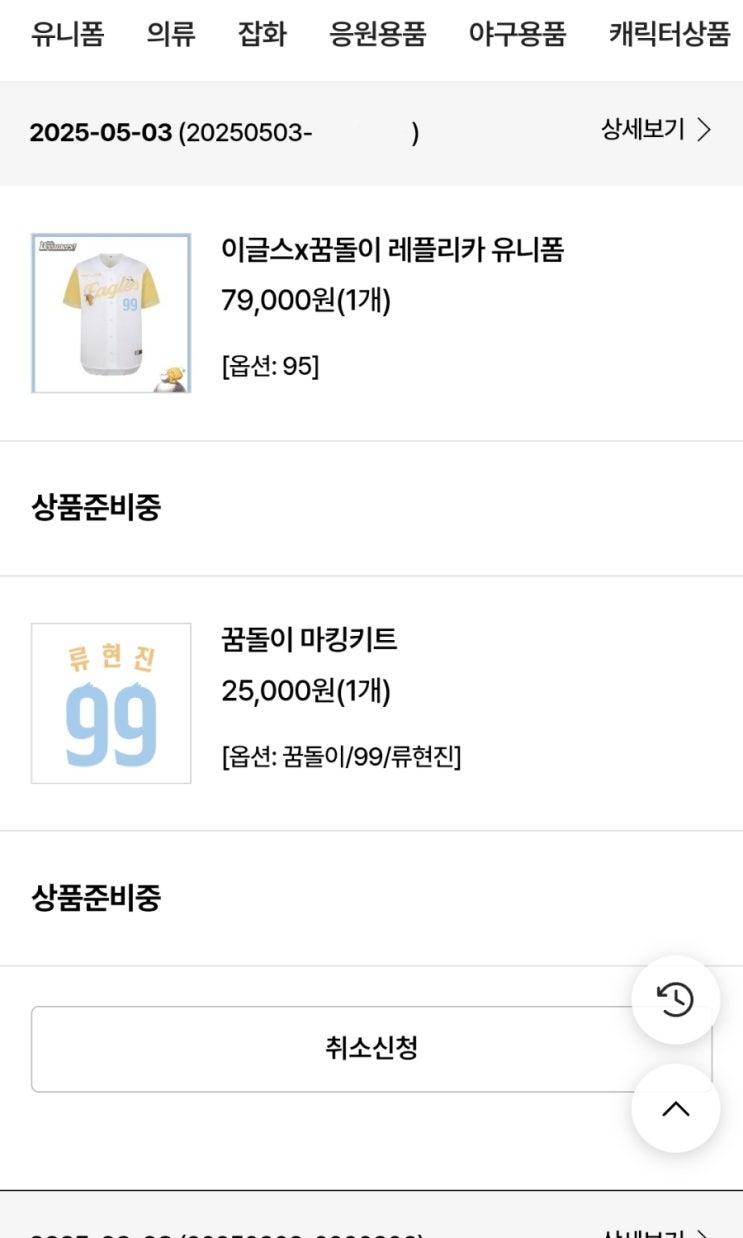
Task: Open the 캐릭터상품 tab
Action: [x=669, y=35]
